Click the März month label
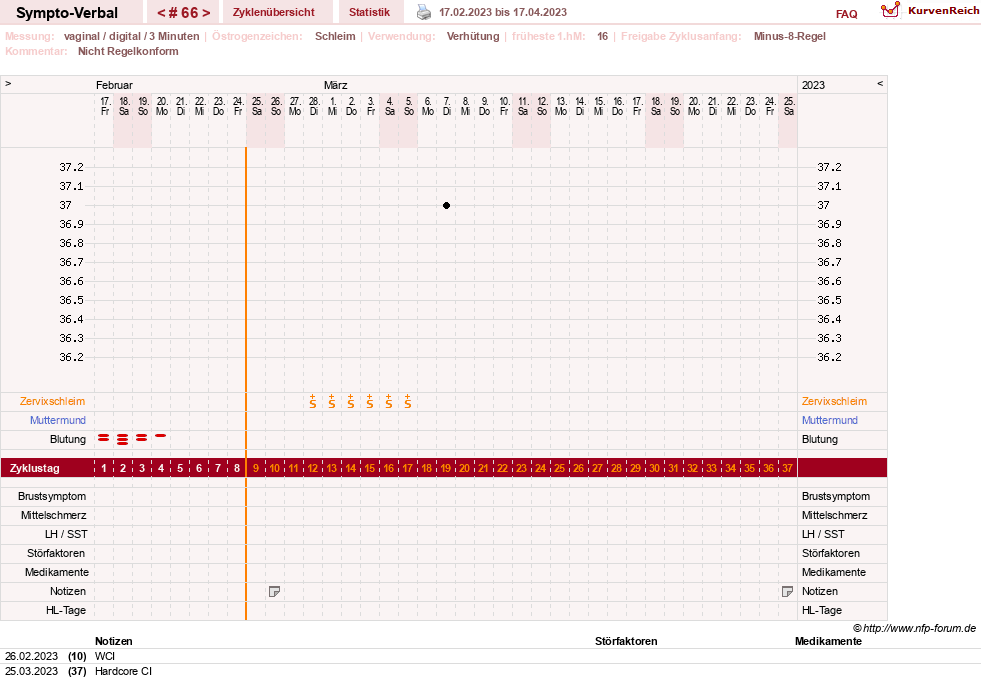Image resolution: width=981 pixels, height=700 pixels. (335, 85)
